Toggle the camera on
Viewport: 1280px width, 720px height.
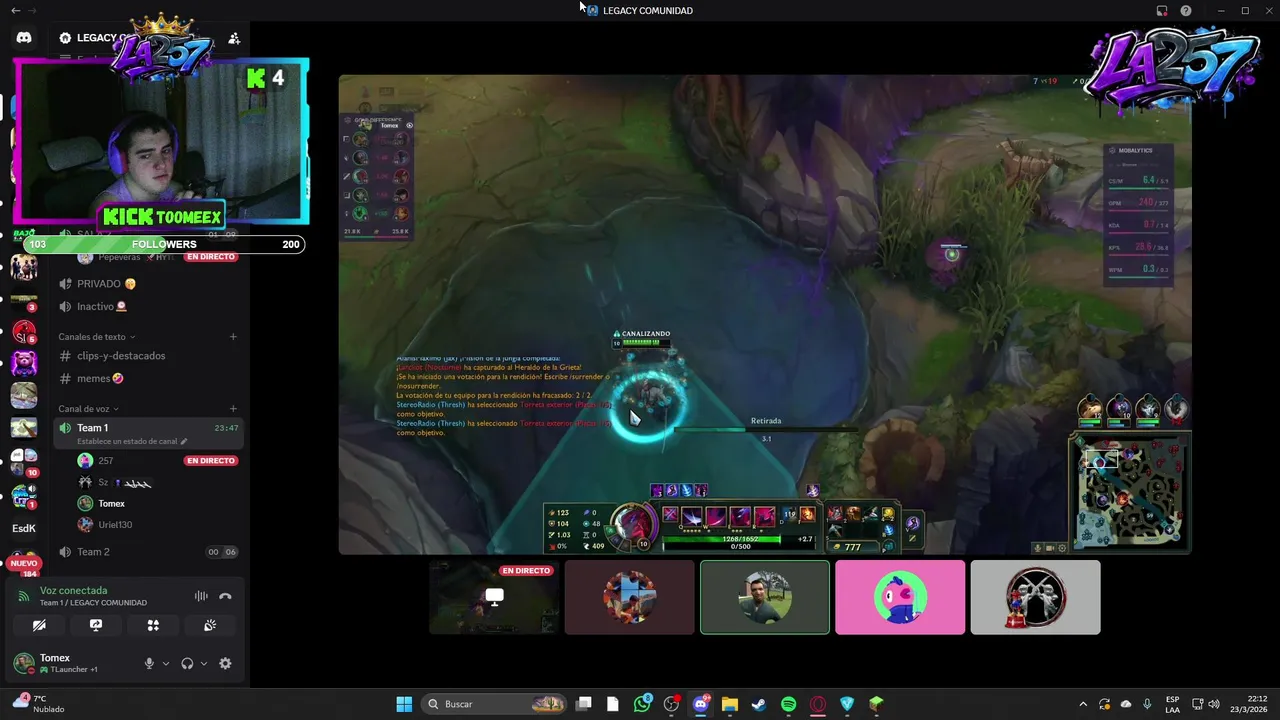(39, 625)
